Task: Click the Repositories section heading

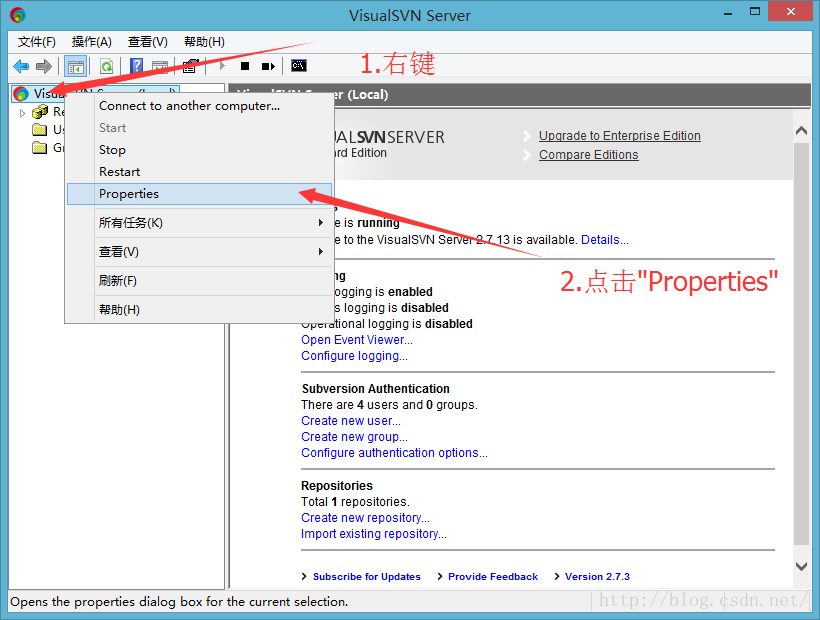Action: (337, 486)
